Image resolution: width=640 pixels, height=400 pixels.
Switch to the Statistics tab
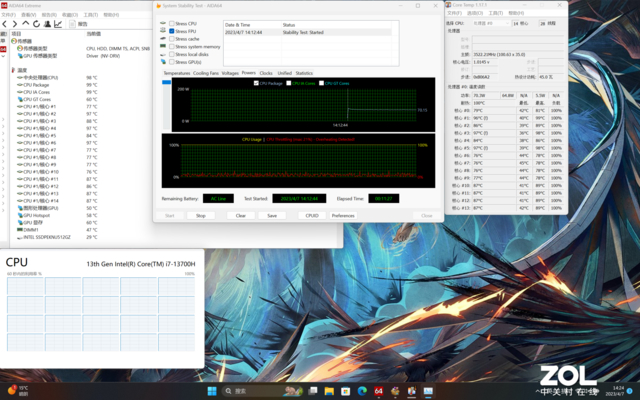[304, 73]
